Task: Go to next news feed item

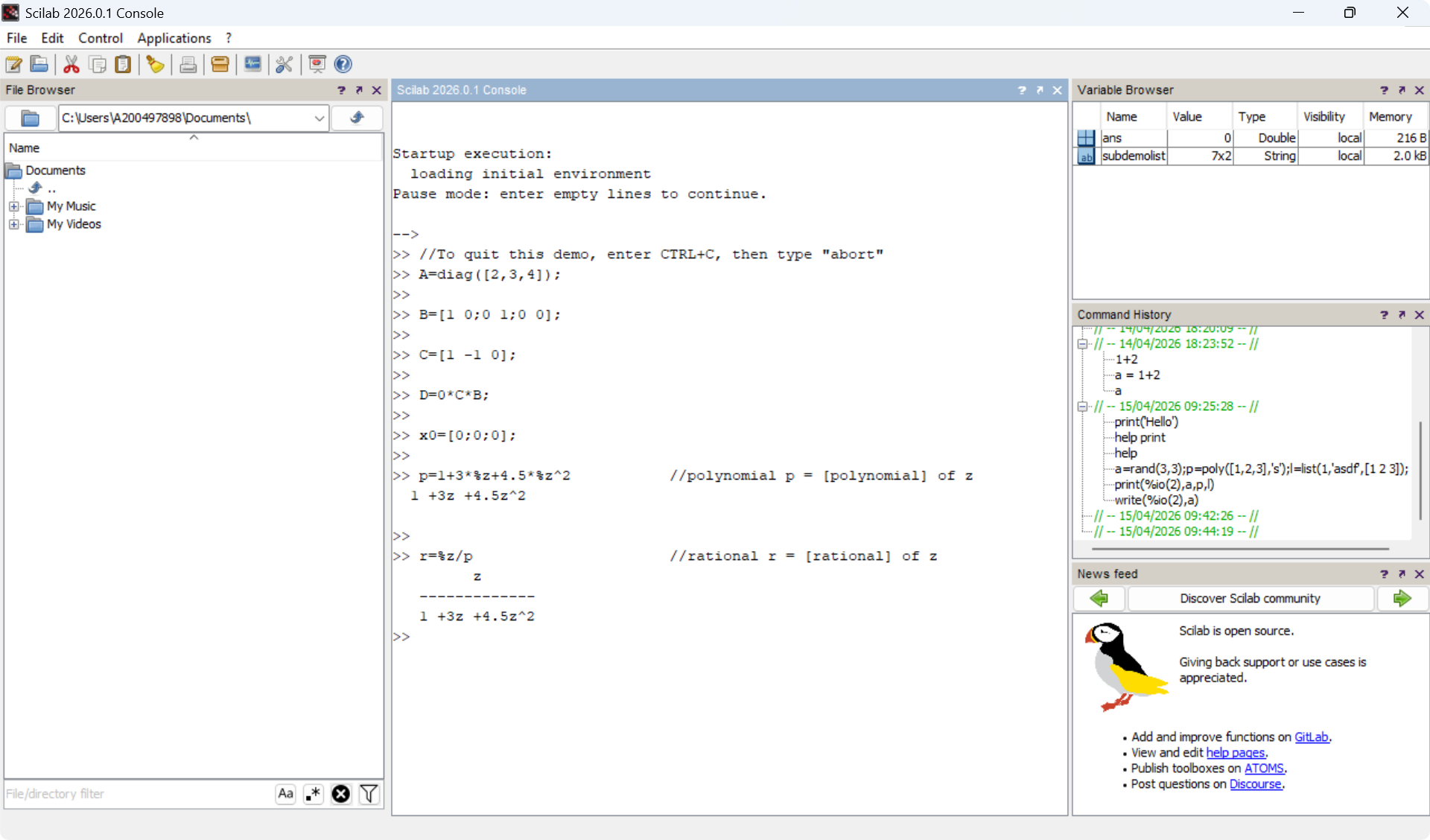Action: pyautogui.click(x=1402, y=598)
